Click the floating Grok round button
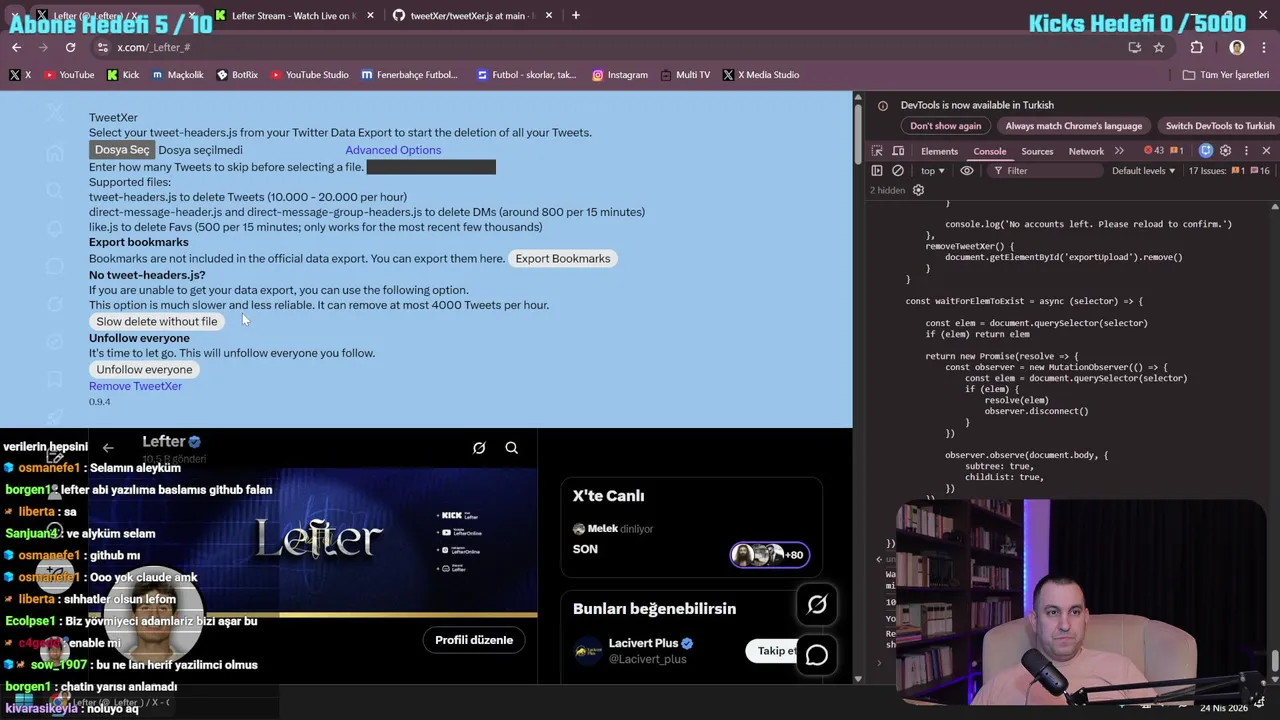Viewport: 1280px width, 720px height. [x=817, y=604]
